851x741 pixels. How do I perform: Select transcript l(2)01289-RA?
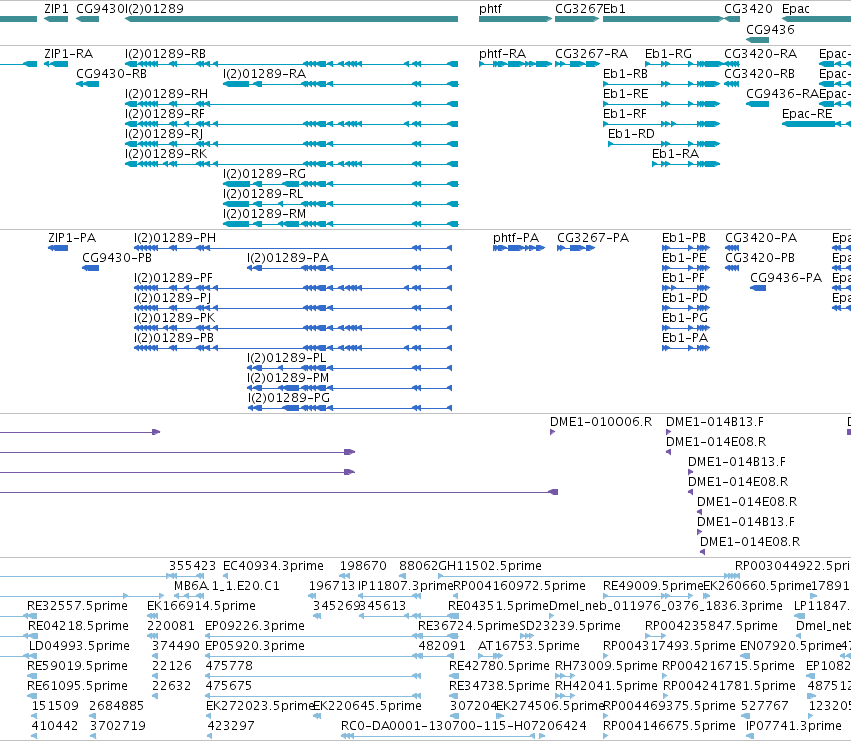pyautogui.click(x=264, y=74)
